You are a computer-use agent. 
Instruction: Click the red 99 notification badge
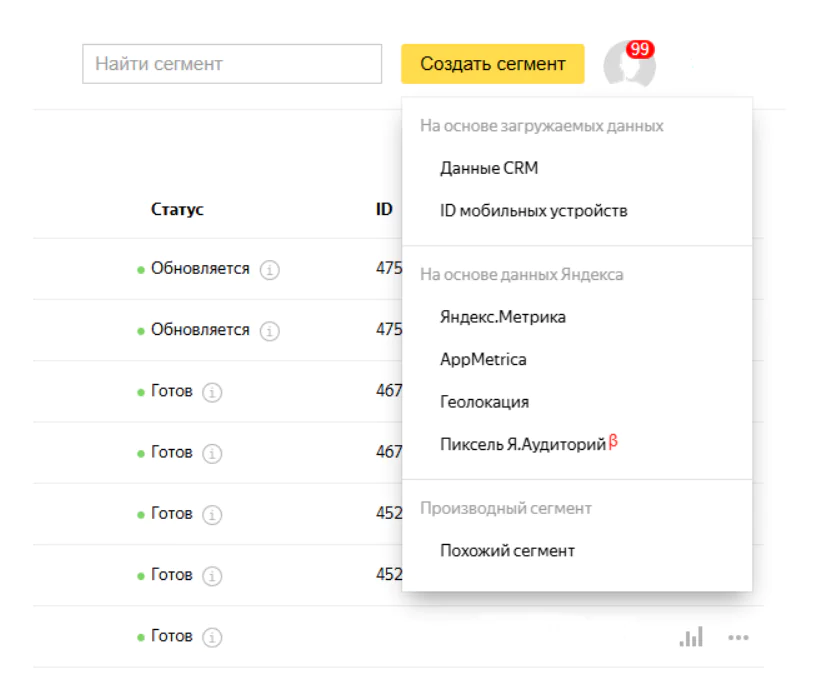click(x=640, y=49)
